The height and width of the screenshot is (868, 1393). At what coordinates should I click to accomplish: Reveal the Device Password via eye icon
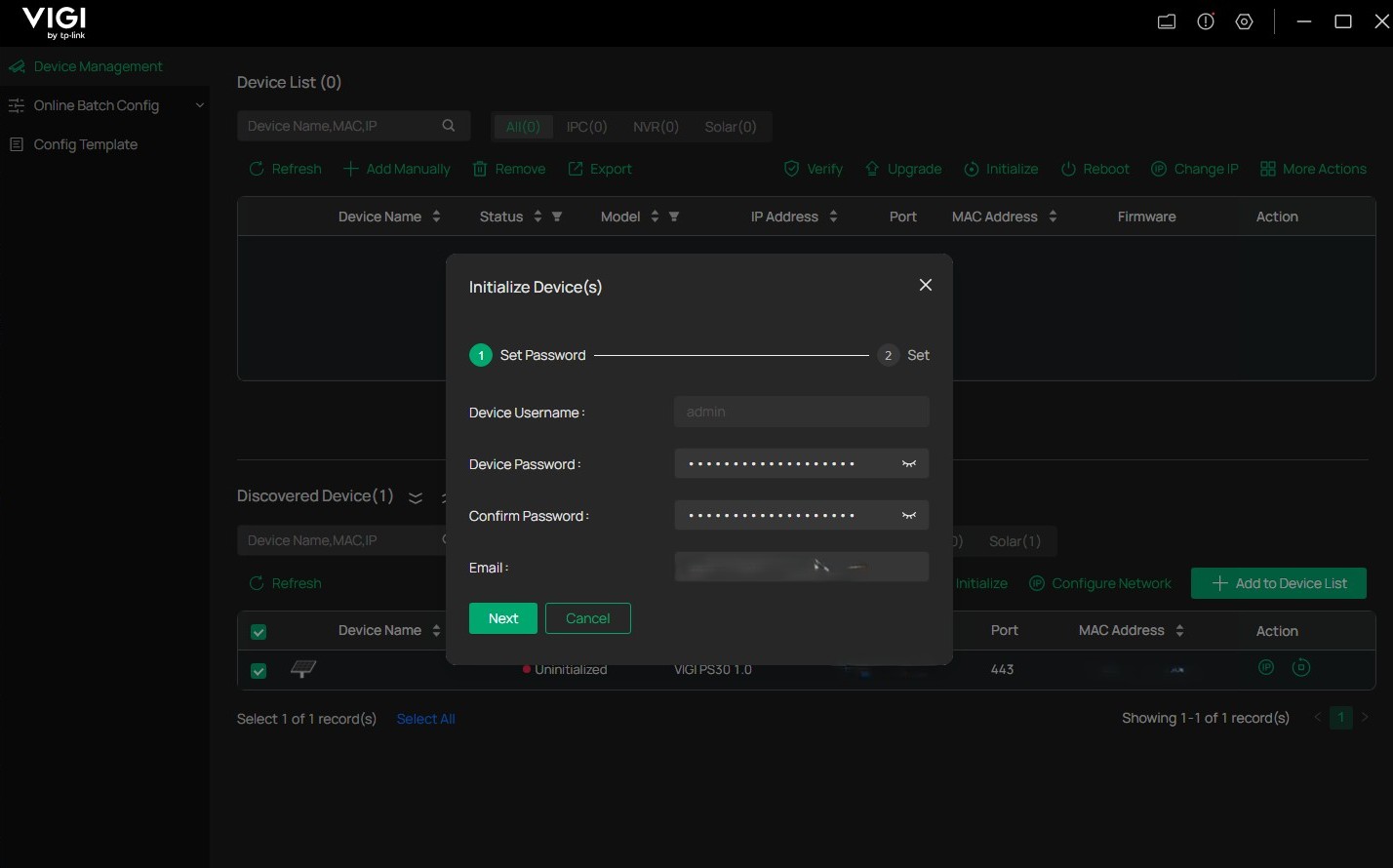(x=909, y=463)
